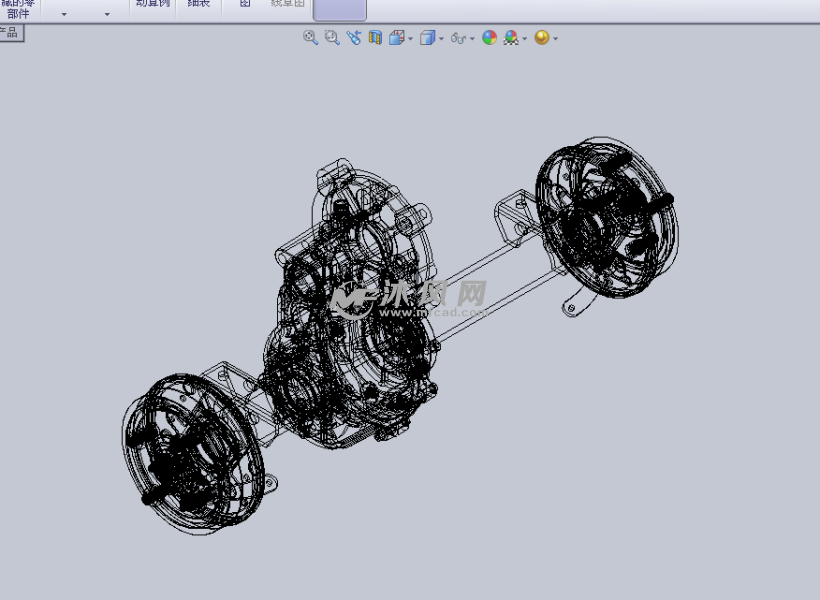Expand the Apply Scene dropdown arrow

(x=525, y=39)
